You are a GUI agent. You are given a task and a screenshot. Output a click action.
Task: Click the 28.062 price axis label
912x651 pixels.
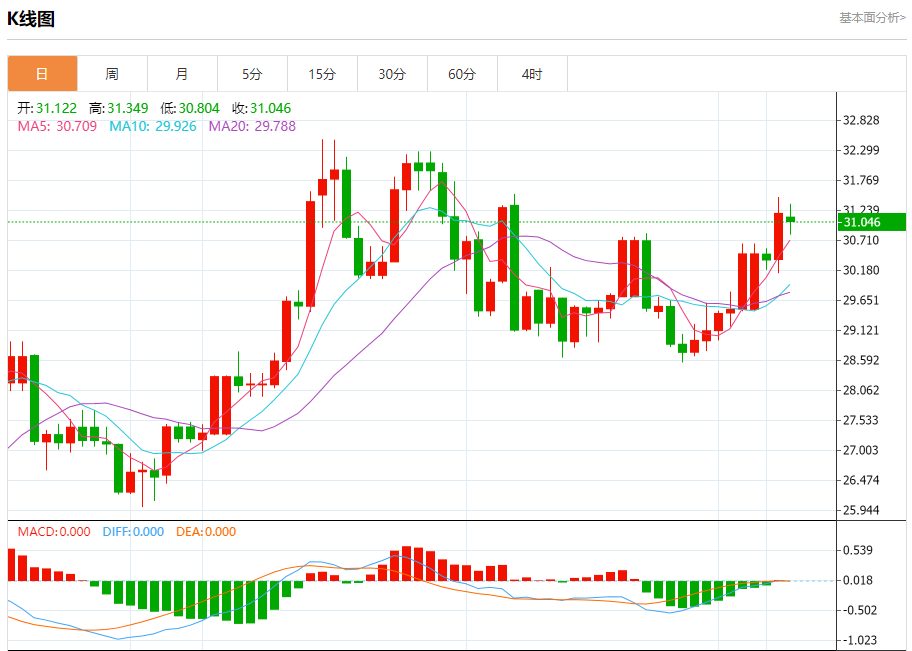861,390
